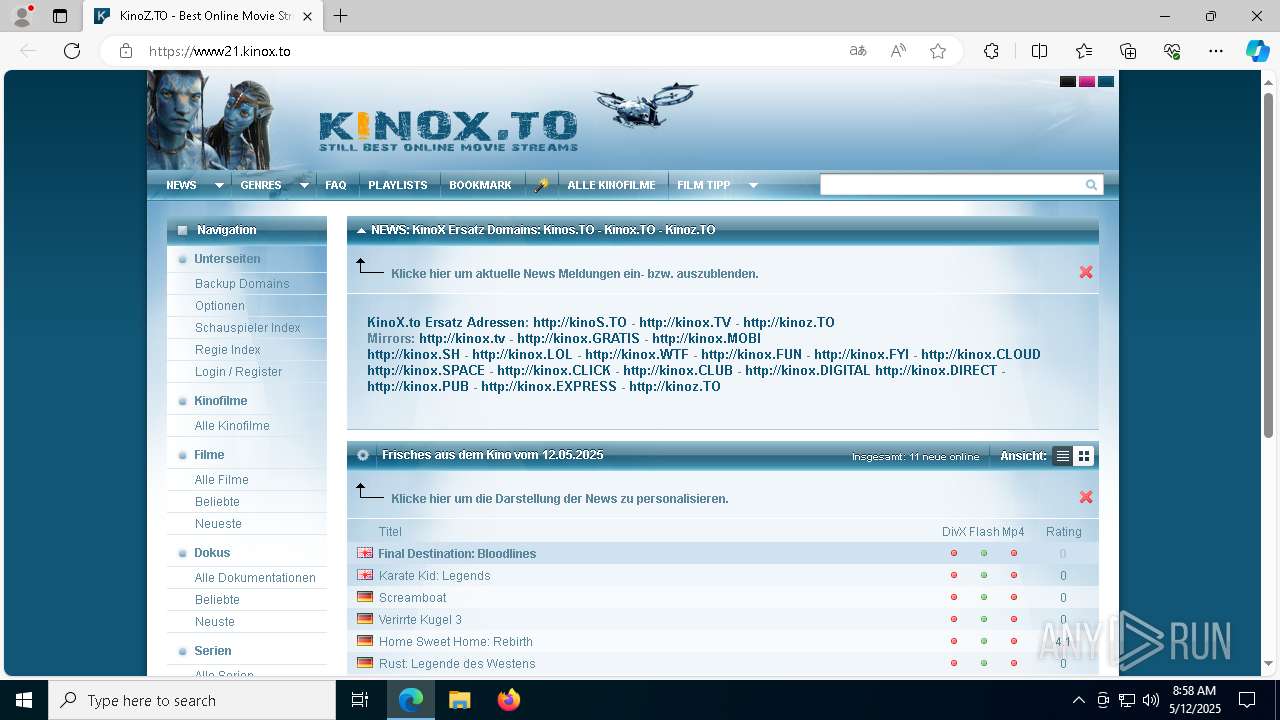Click the GENRES menu label
The height and width of the screenshot is (720, 1280).
[261, 185]
